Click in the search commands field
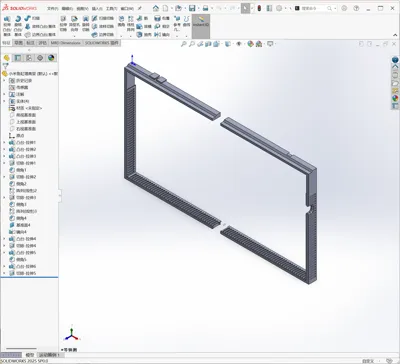Viewport: 400px width, 364px height. pos(312,9)
